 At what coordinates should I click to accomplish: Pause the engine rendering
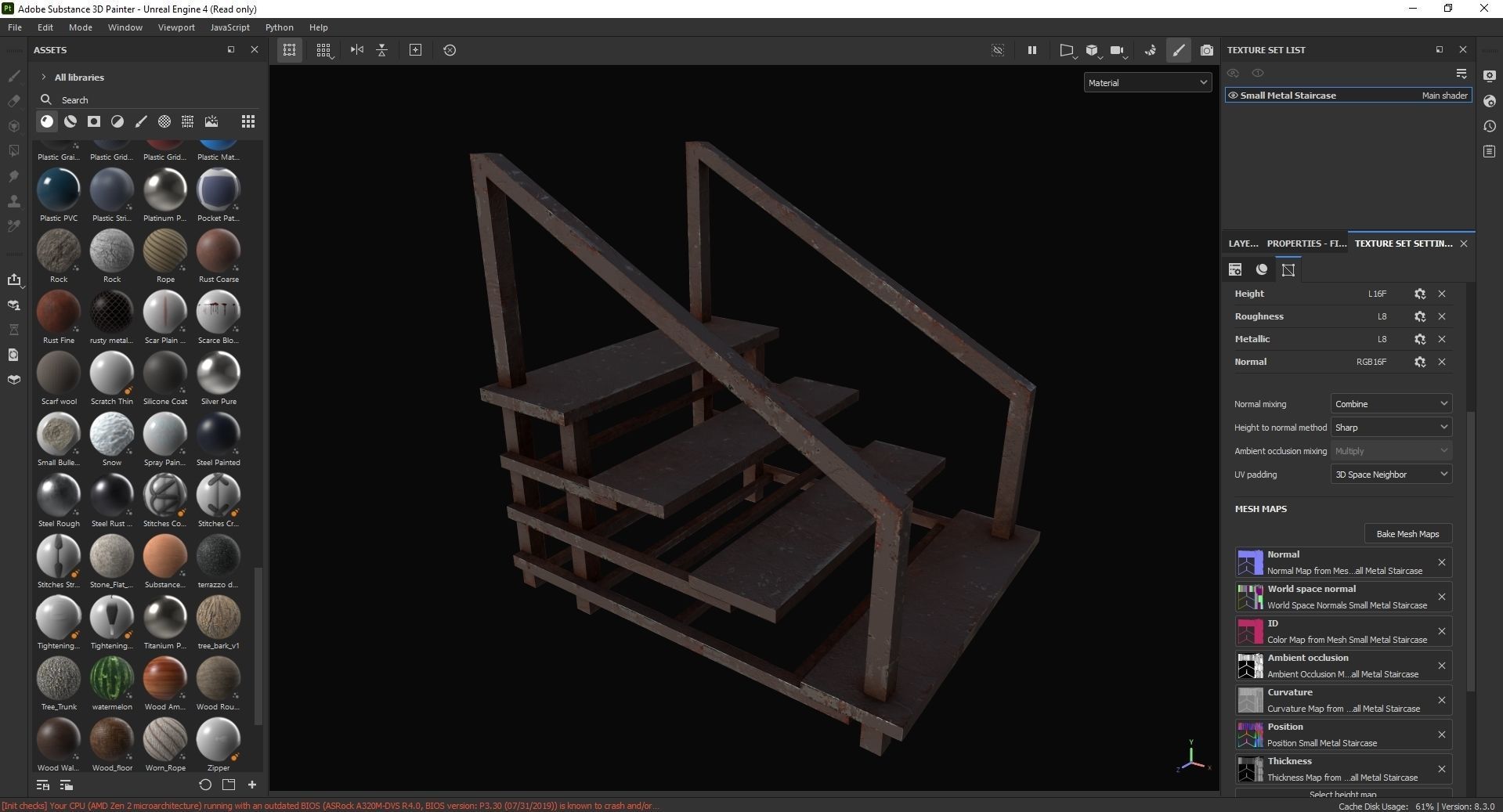pyautogui.click(x=1032, y=50)
